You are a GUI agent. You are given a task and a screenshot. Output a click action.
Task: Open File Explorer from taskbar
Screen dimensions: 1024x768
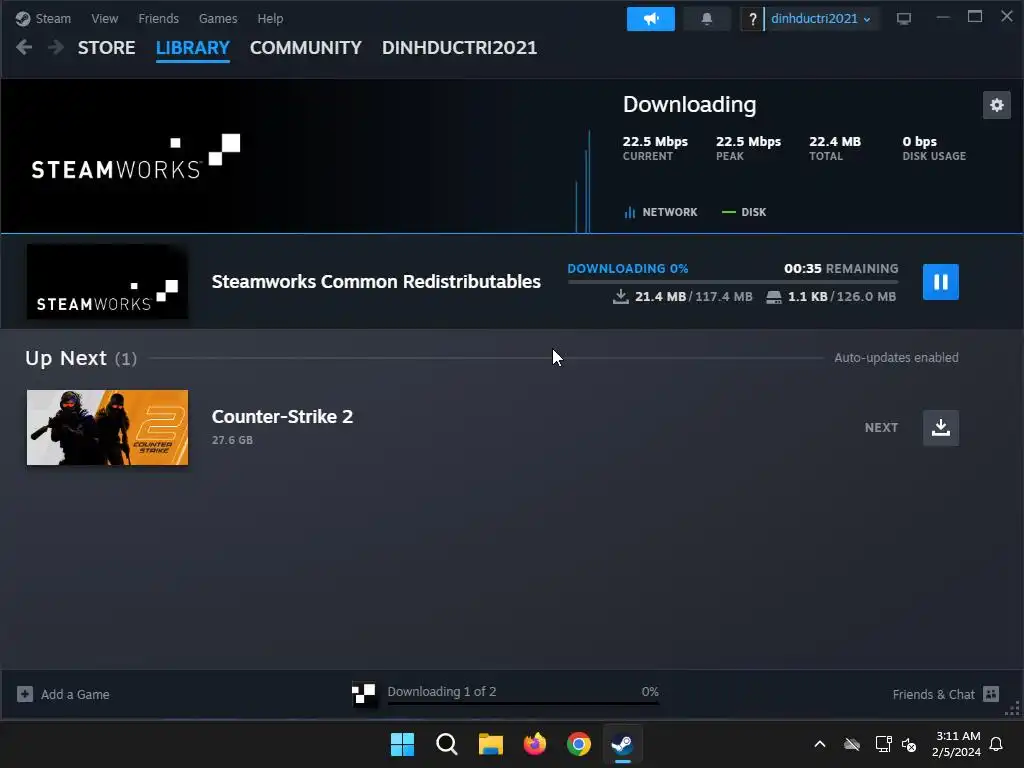pyautogui.click(x=490, y=744)
